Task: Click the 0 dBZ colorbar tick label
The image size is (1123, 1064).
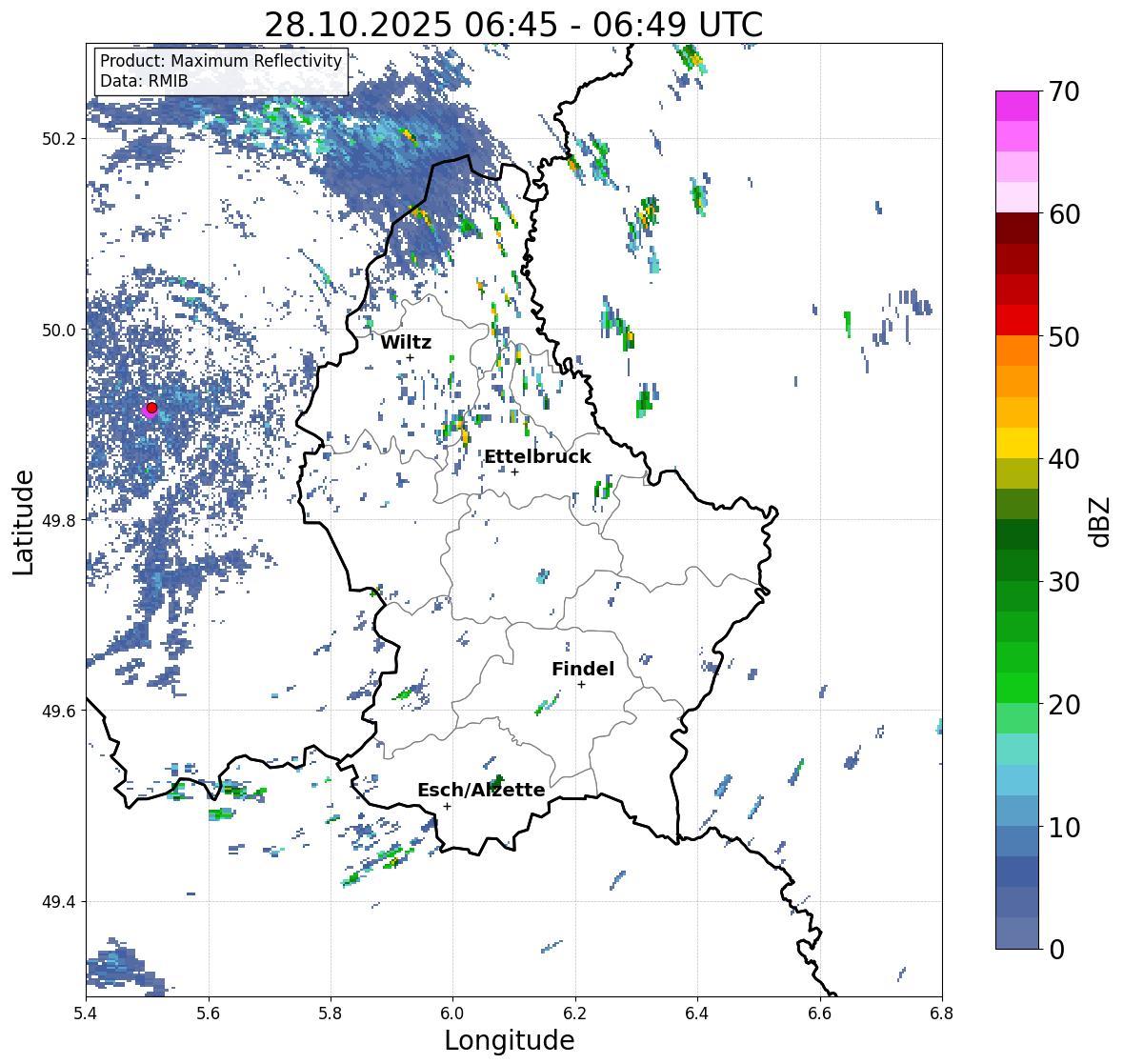Action: pos(1057,950)
